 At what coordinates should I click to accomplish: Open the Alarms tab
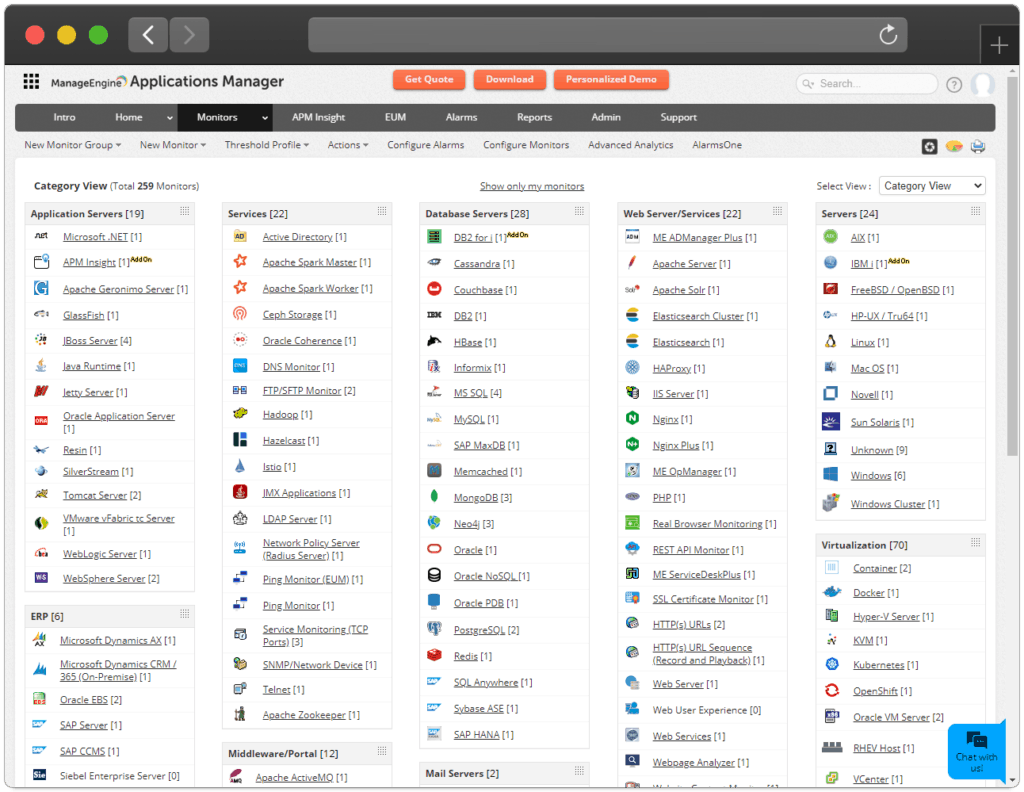click(x=461, y=117)
